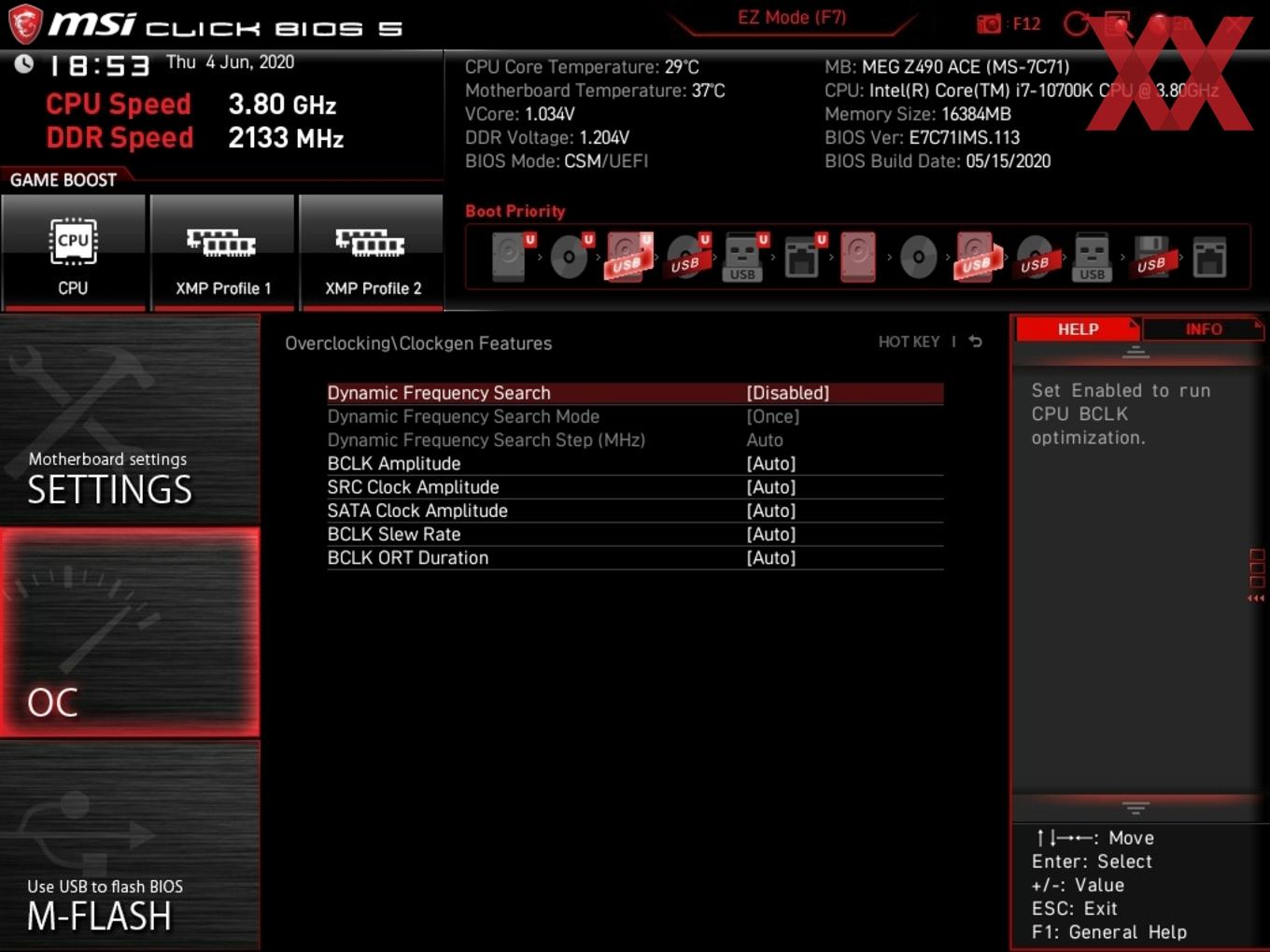Open the BCLK Slew Rate Auto setting
Image resolution: width=1270 pixels, height=952 pixels.
tap(635, 534)
